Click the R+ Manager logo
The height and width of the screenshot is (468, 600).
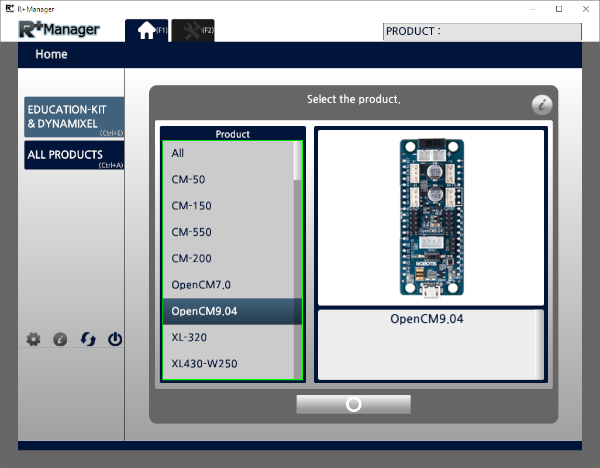point(59,29)
